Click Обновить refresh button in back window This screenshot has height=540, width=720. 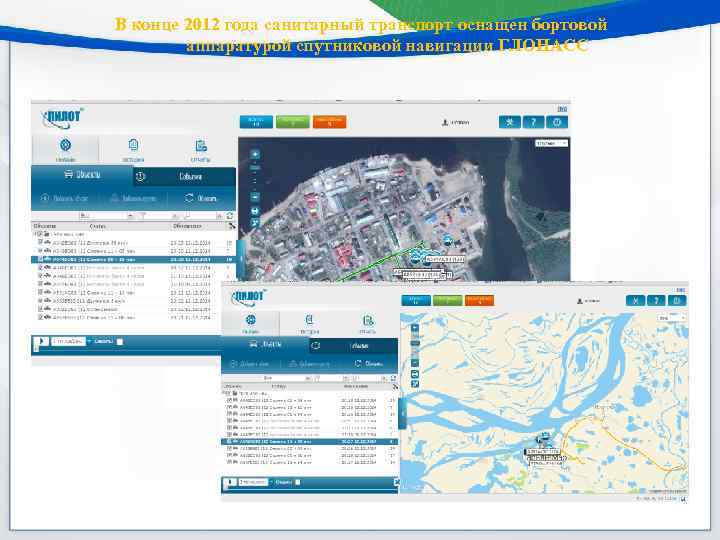[201, 198]
